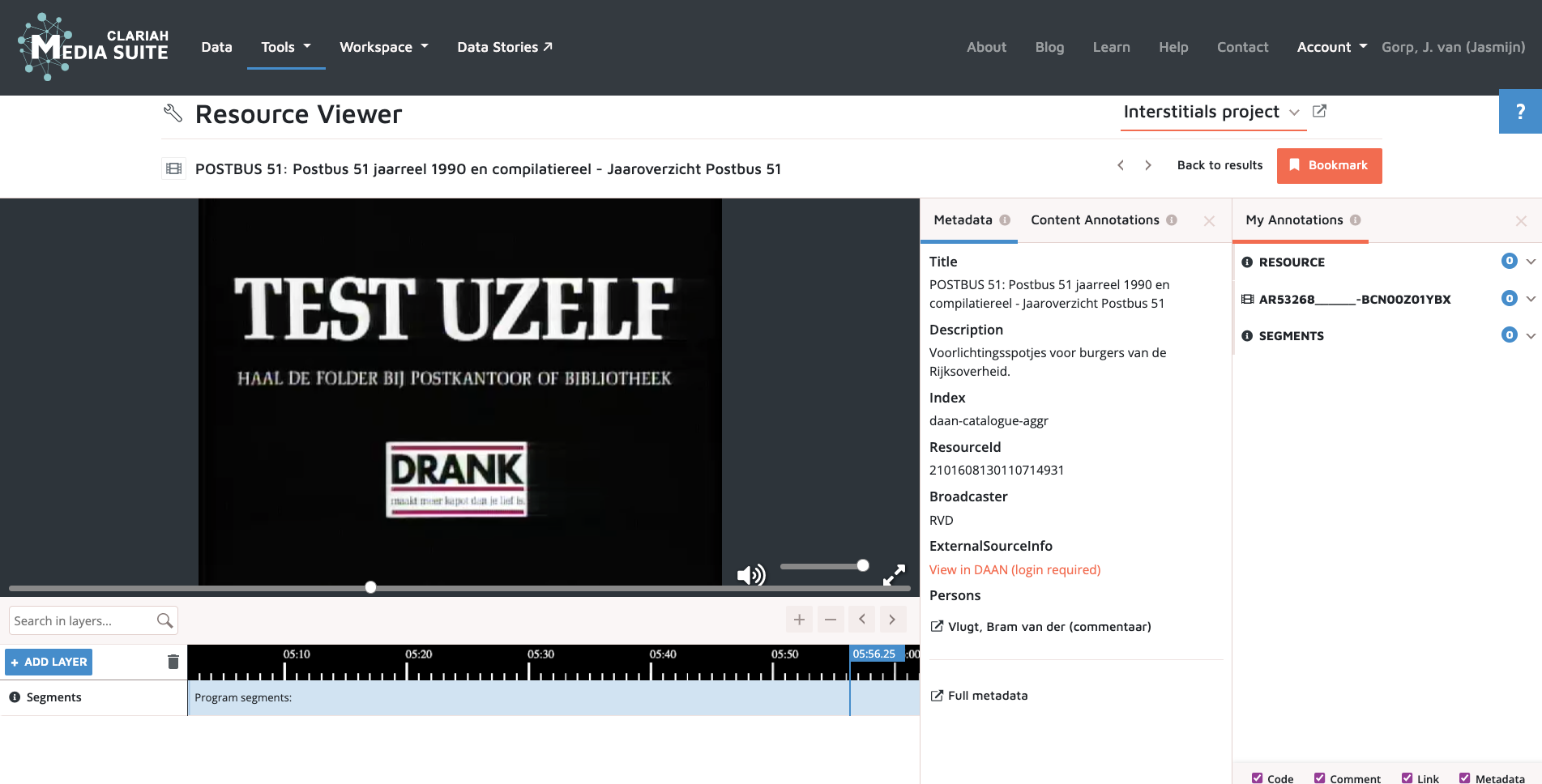1542x784 pixels.
Task: Open the Learn page
Action: point(1111,47)
